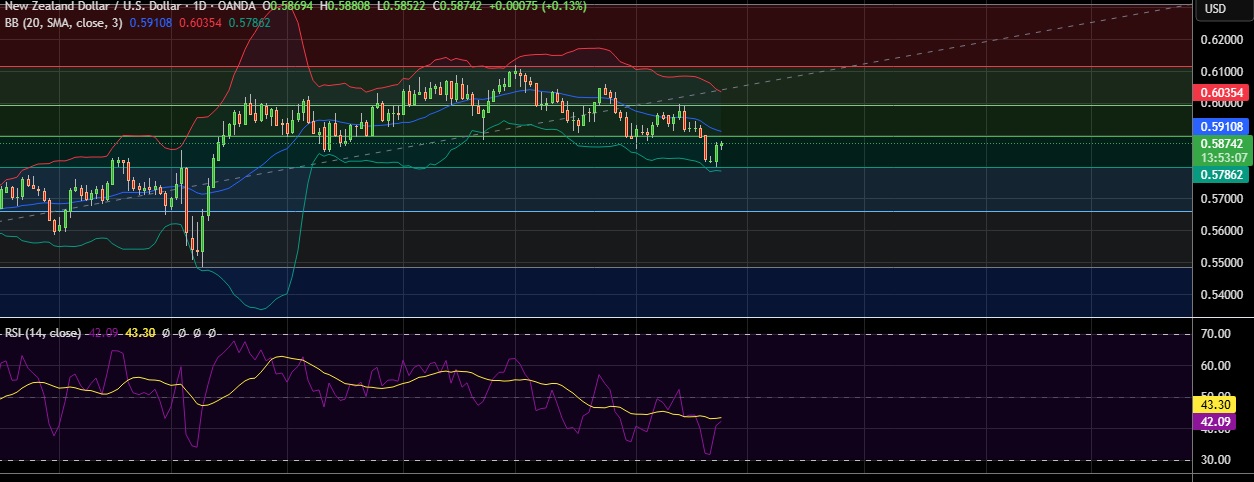Click the yellow 43.30 value in RSI legend

tap(140, 333)
